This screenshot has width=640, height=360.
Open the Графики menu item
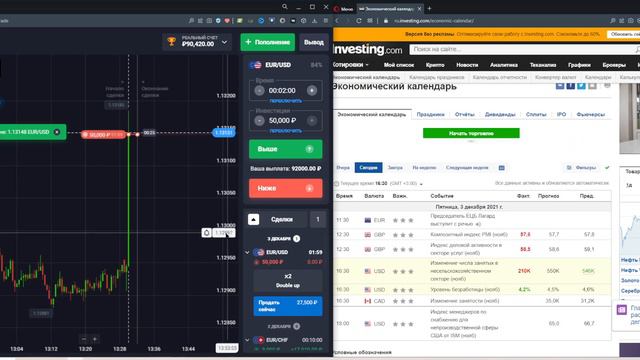coord(579,65)
